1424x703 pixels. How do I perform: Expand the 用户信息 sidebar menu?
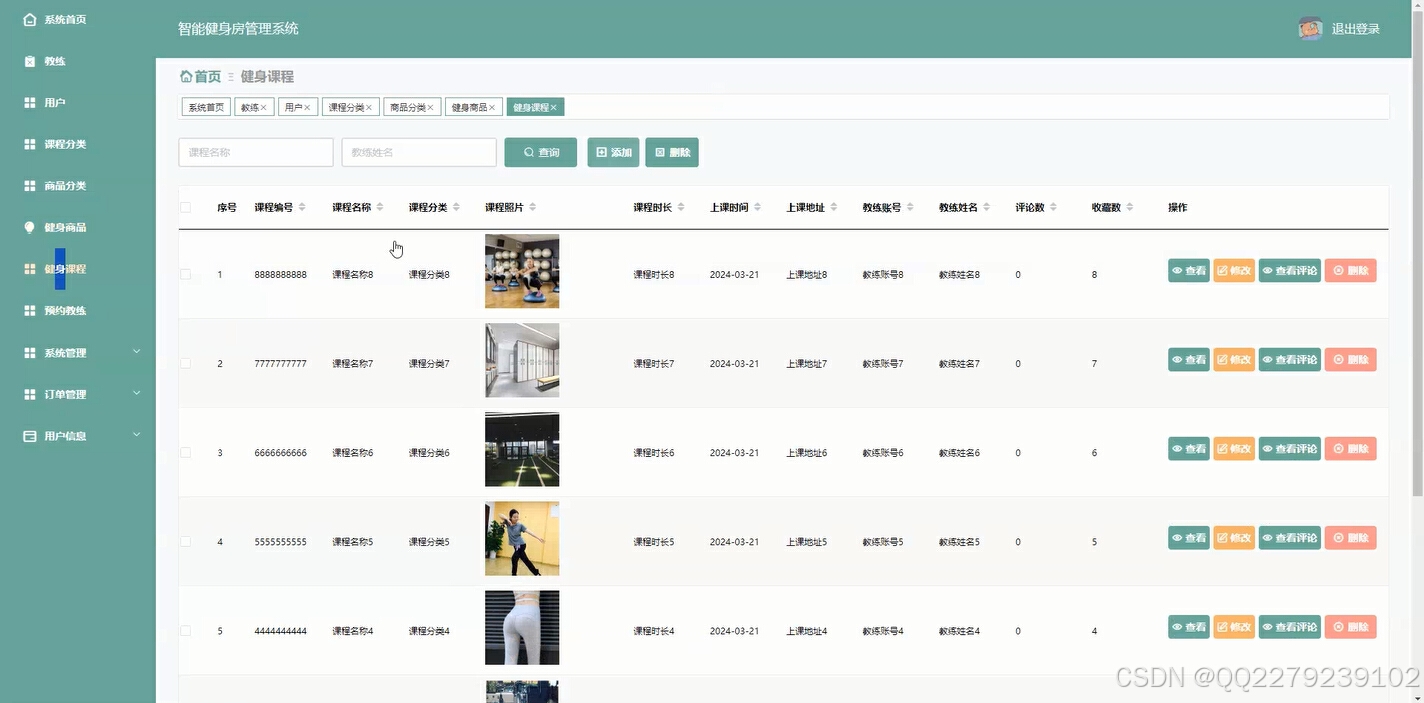pos(27,435)
